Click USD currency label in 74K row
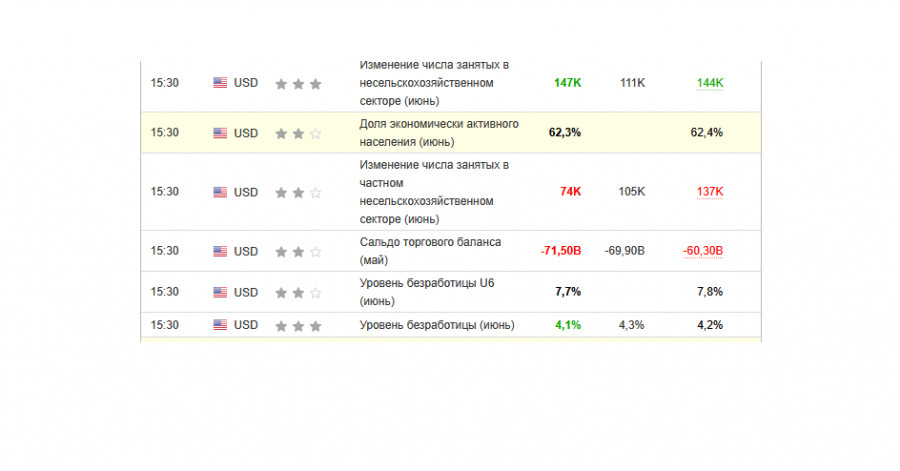The image size is (900, 471). (x=246, y=192)
